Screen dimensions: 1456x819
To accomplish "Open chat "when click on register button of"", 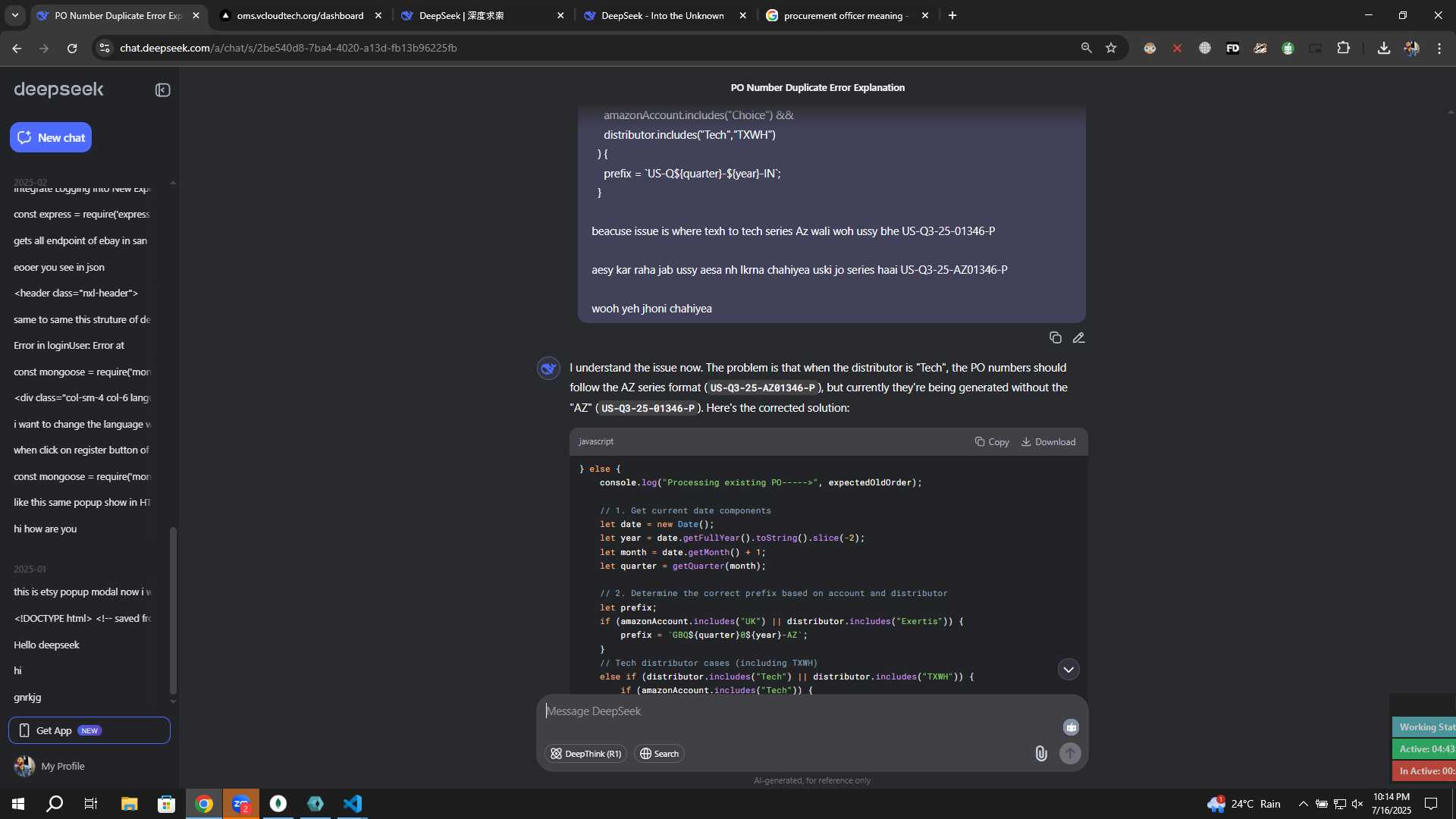I will (82, 450).
